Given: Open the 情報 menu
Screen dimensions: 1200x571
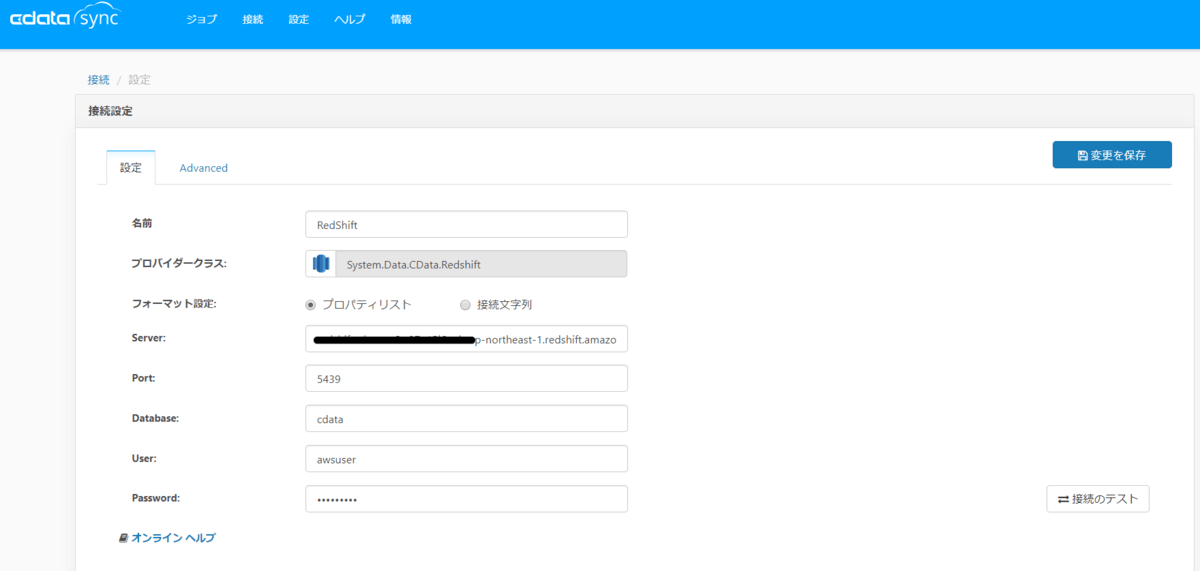Looking at the screenshot, I should pos(401,20).
